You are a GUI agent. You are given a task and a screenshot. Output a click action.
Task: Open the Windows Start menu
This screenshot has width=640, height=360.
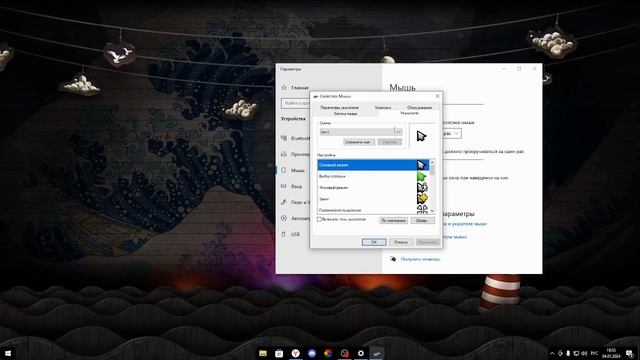(x=7, y=353)
